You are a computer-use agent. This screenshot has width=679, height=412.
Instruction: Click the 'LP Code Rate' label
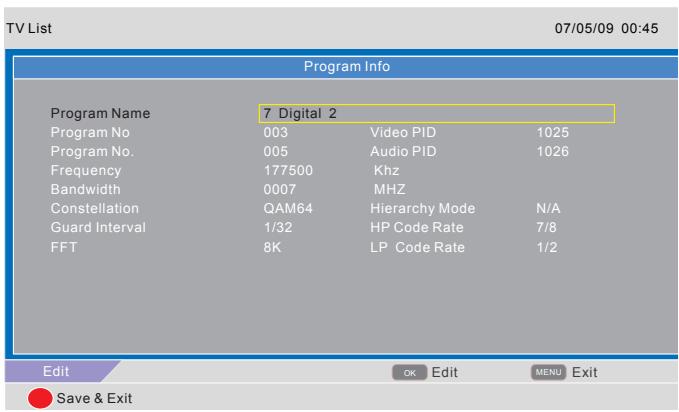click(417, 248)
